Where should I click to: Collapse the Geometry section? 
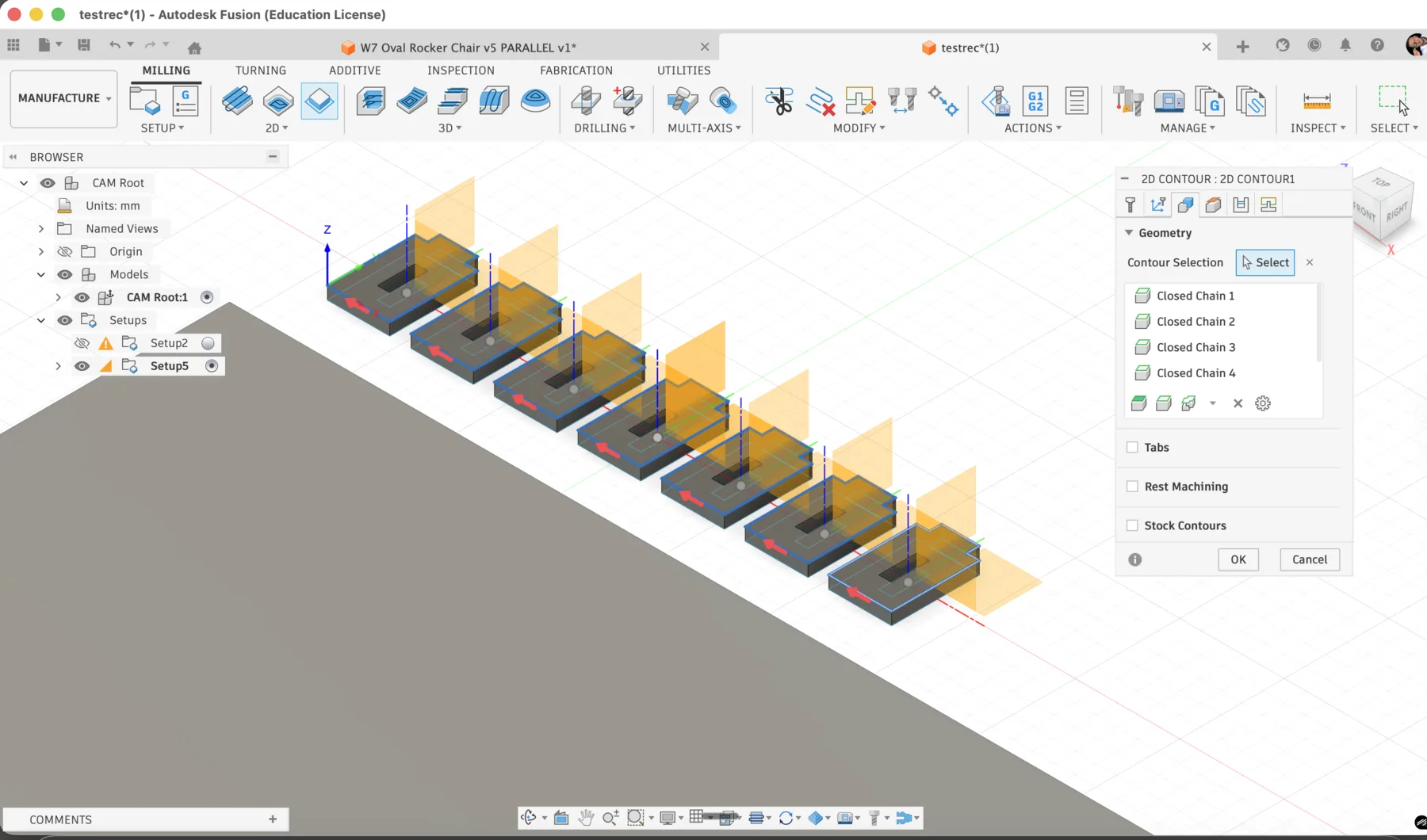click(x=1129, y=232)
